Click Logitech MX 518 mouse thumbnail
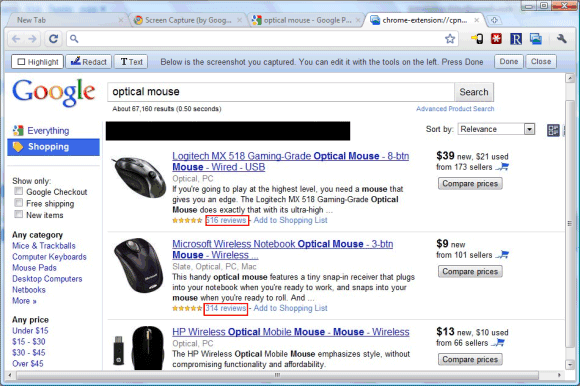This screenshot has height=386, width=580. [x=139, y=177]
